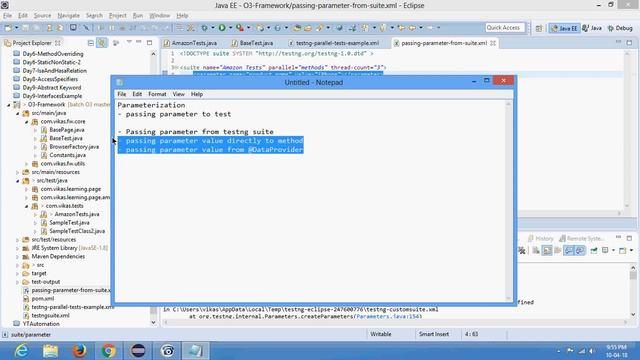This screenshot has width=640, height=360.
Task: Click the Open Perspective icon beside Quick Access
Action: 539,28
